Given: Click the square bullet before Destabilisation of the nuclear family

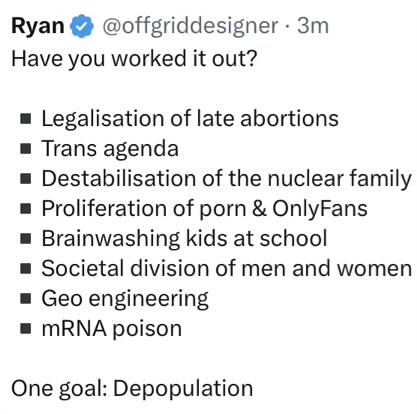Looking at the screenshot, I should [26, 179].
